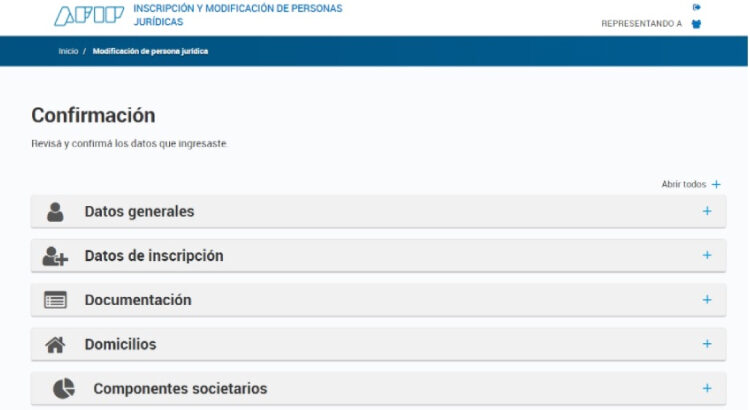
Task: Click the users icon beside Representando A
Action: click(x=696, y=24)
